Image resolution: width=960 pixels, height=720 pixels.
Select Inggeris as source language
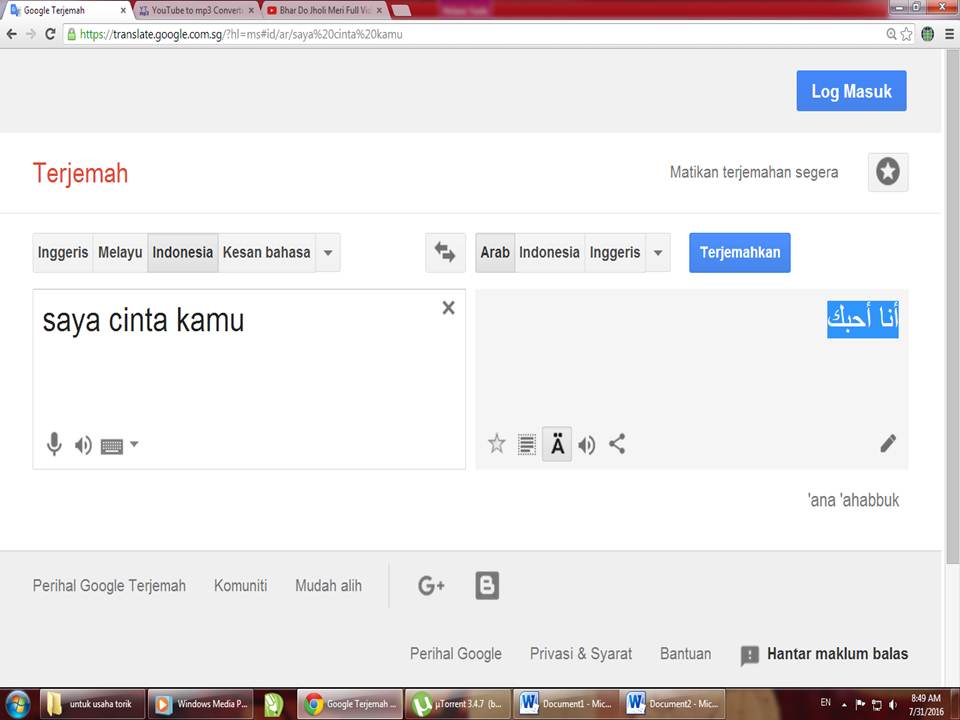click(x=63, y=252)
